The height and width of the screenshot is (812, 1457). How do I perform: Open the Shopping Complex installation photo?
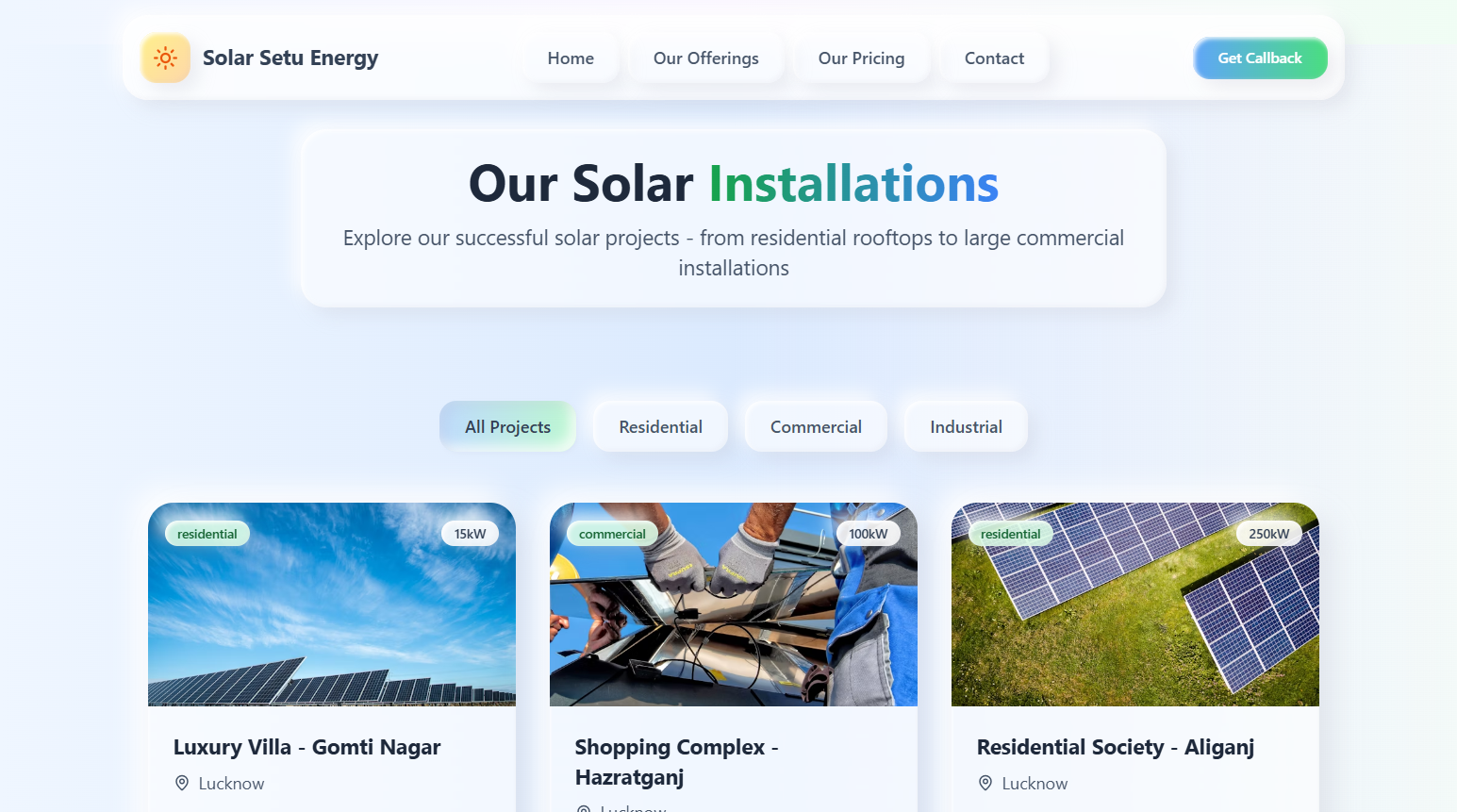(x=734, y=605)
